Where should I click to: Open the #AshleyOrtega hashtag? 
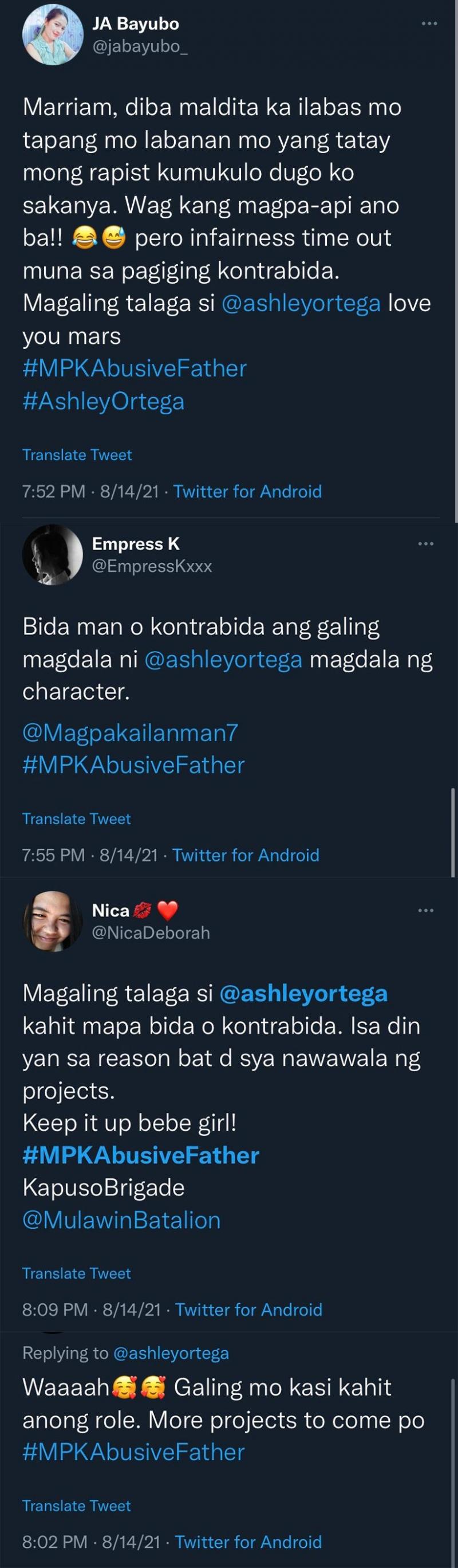click(x=104, y=401)
